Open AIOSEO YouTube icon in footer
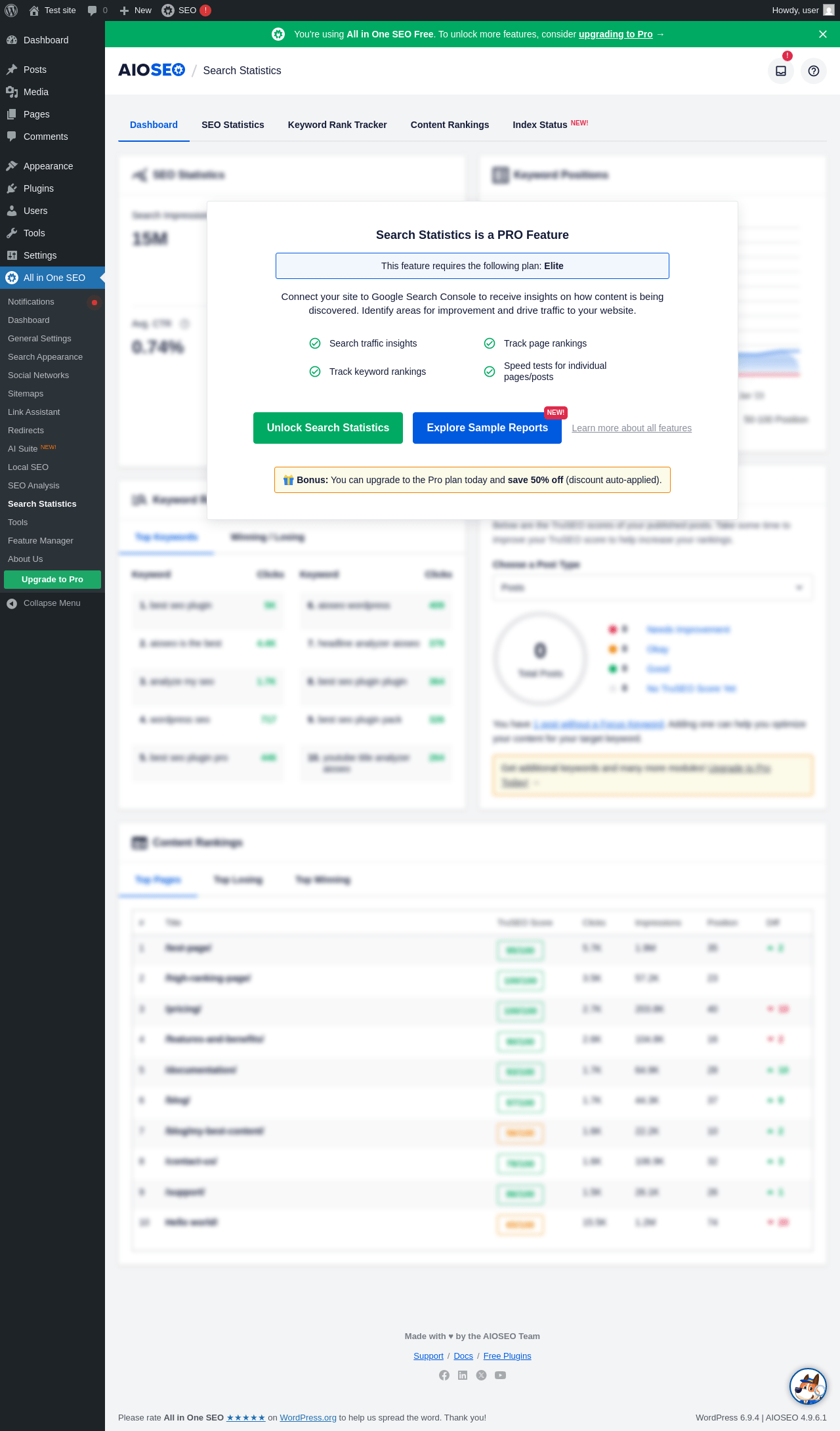Image resolution: width=840 pixels, height=1431 pixels. tap(500, 1375)
